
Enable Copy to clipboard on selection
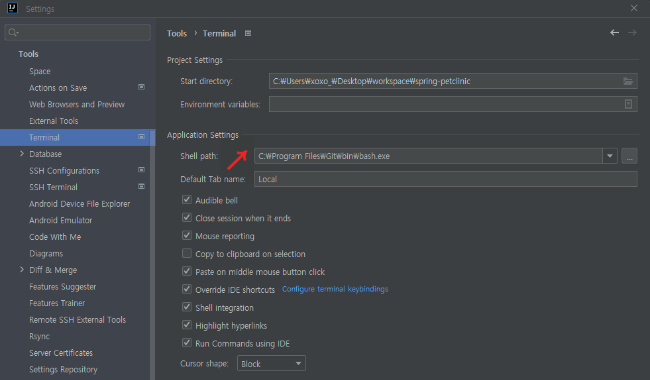point(187,253)
